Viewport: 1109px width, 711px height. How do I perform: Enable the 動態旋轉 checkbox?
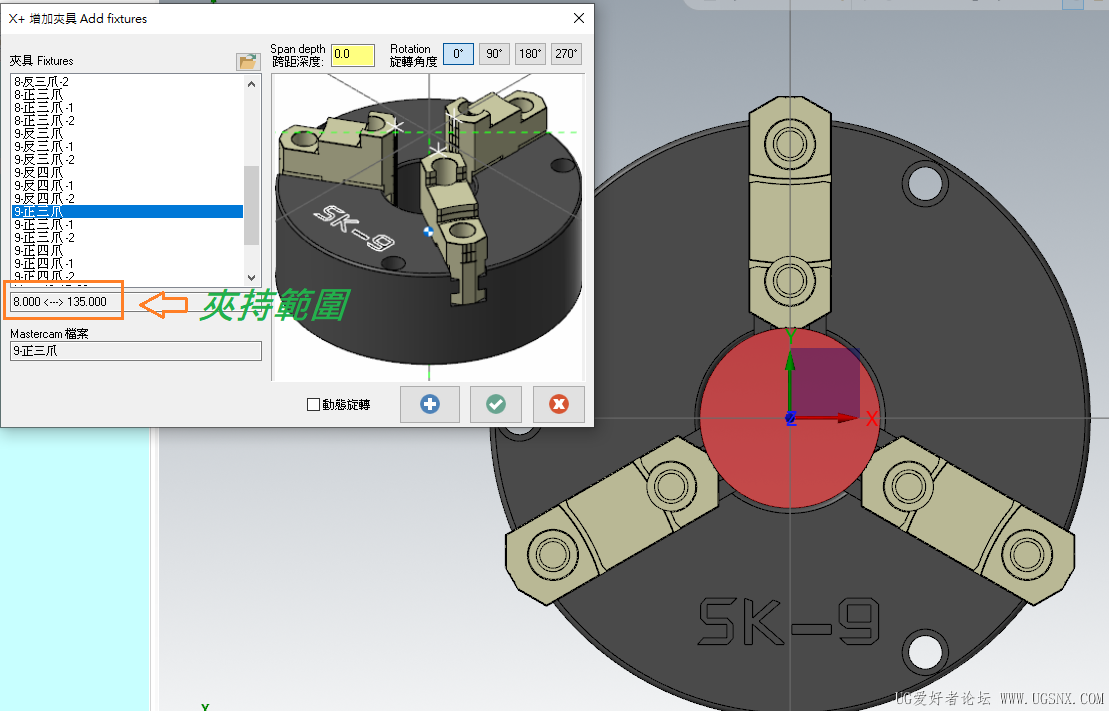click(313, 405)
